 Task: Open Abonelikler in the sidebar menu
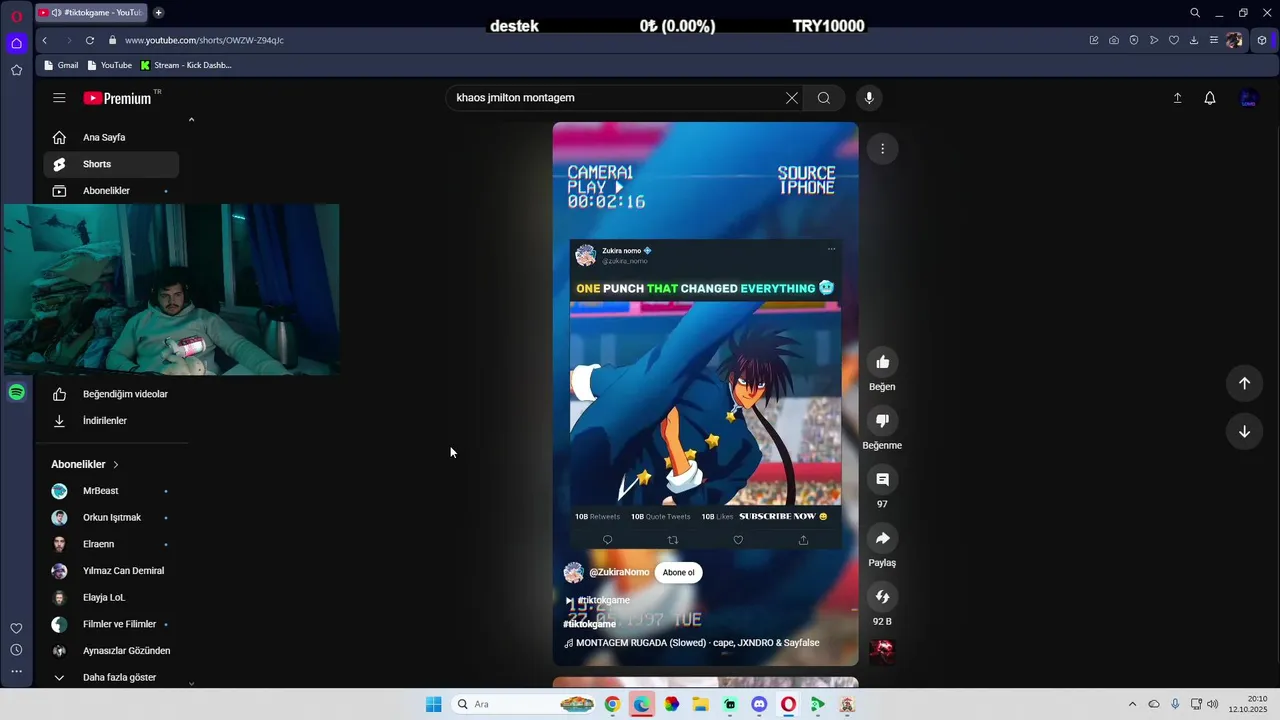pos(111,191)
